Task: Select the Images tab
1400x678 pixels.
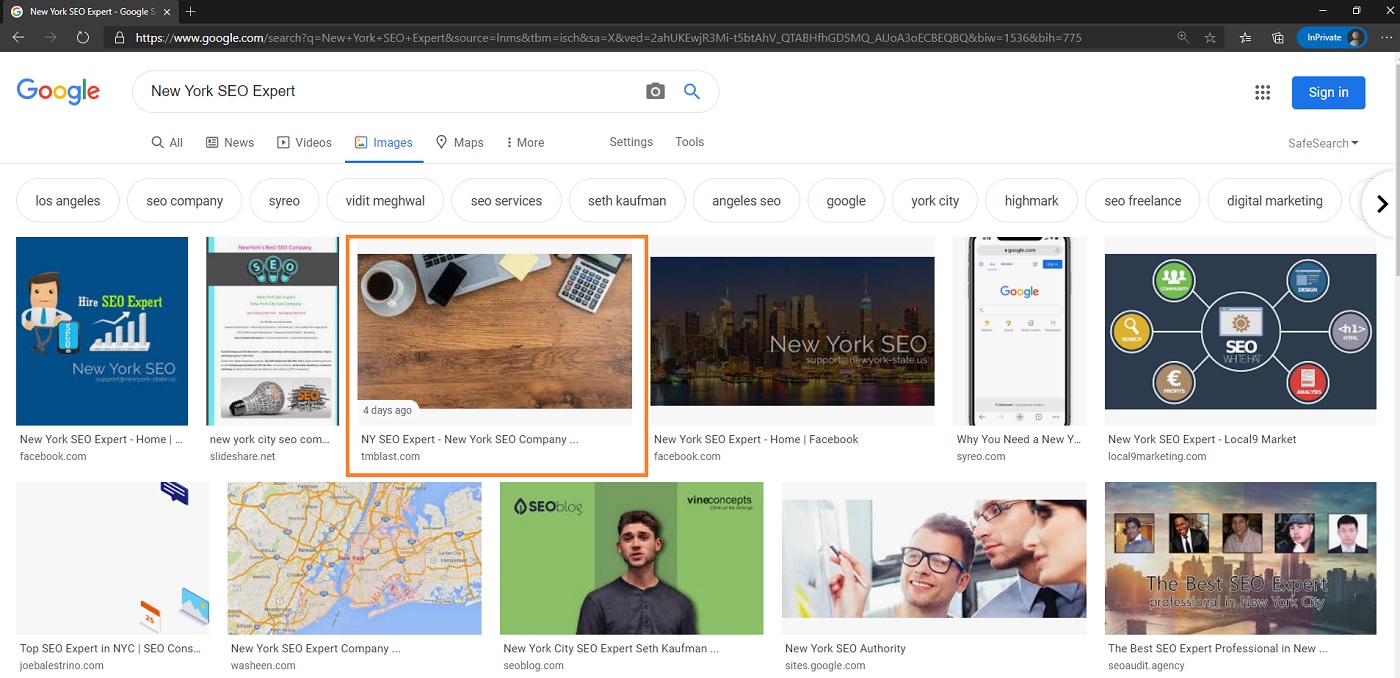Action: pos(383,143)
